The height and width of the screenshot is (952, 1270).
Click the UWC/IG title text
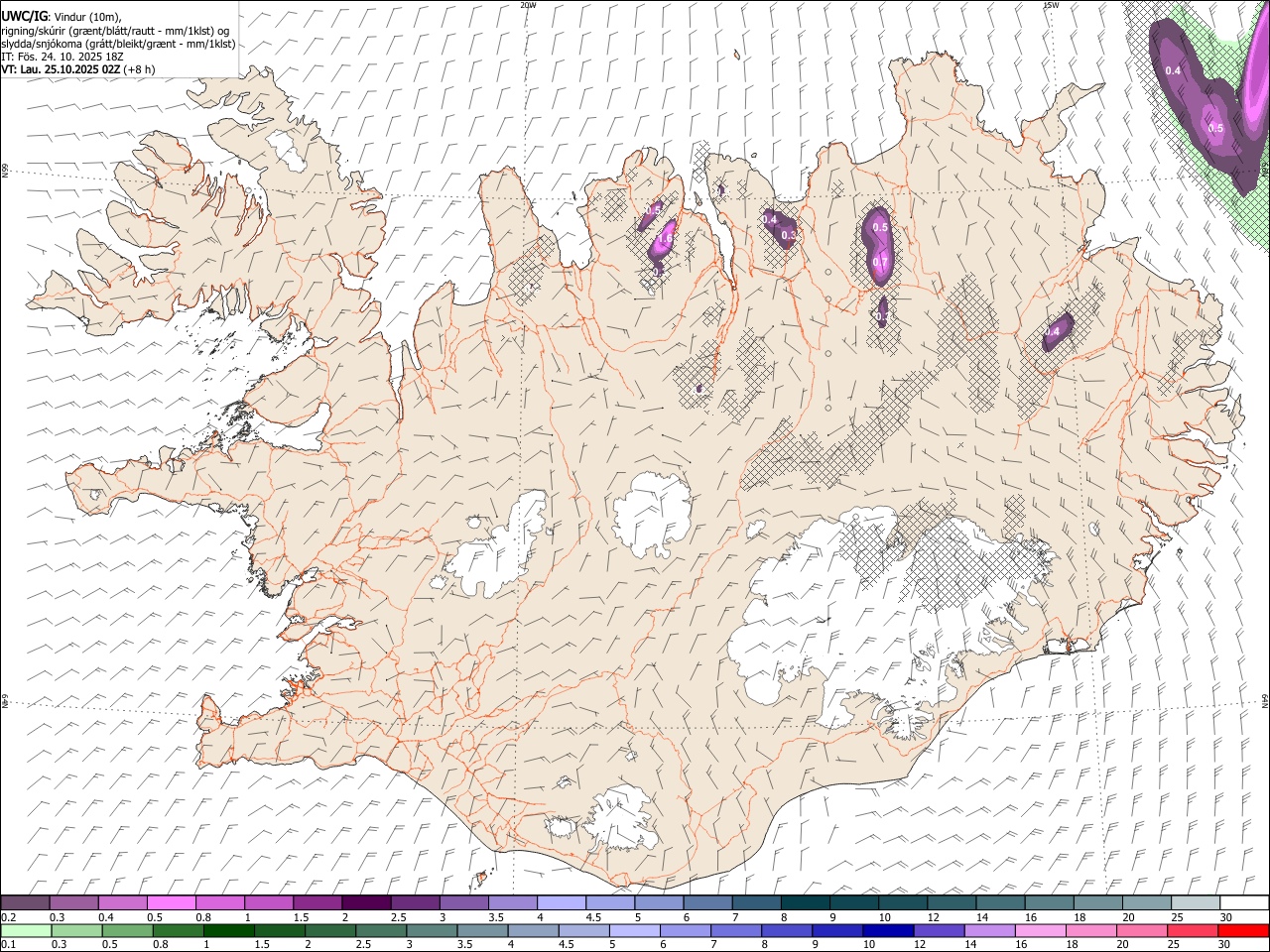click(24, 15)
